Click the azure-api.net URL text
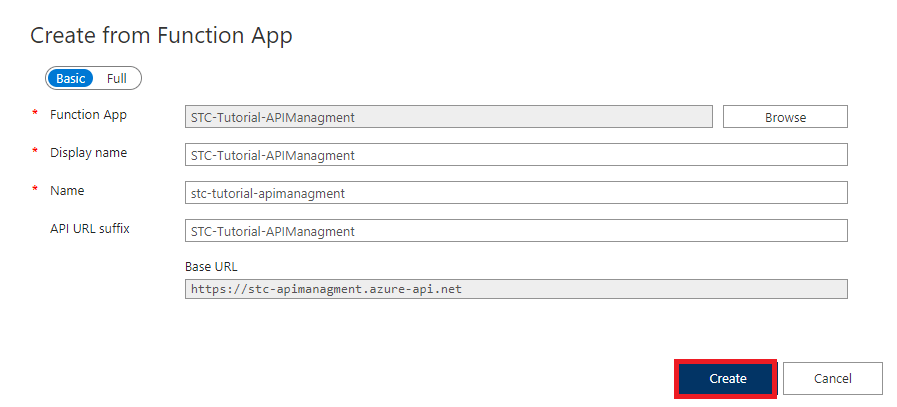 (328, 289)
